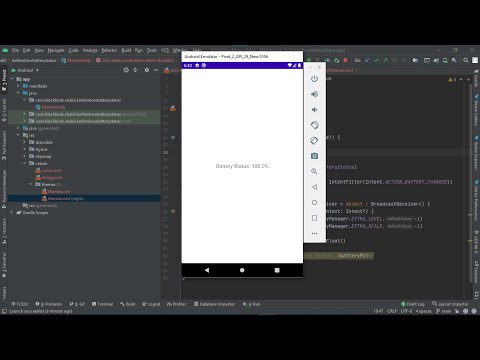Open the Refactor menu

(x=109, y=50)
